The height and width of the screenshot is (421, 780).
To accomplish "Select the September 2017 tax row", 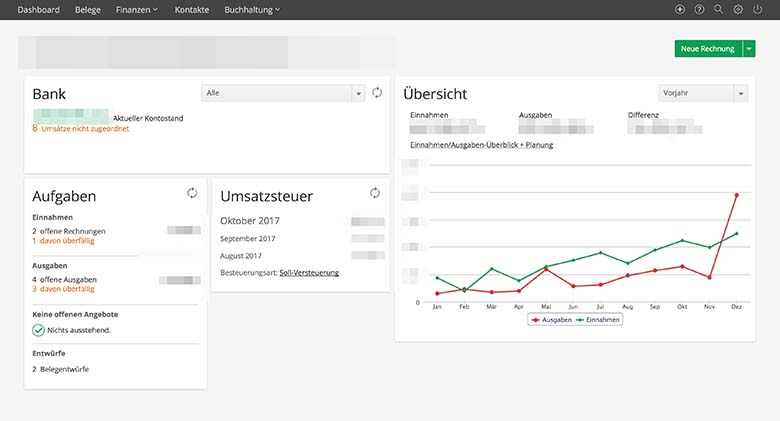I will coord(302,239).
